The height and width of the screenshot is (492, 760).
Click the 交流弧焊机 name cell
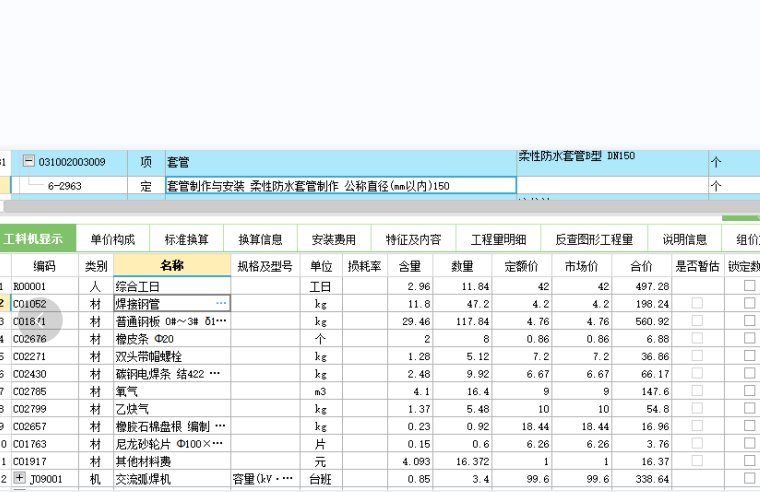pyautogui.click(x=172, y=479)
